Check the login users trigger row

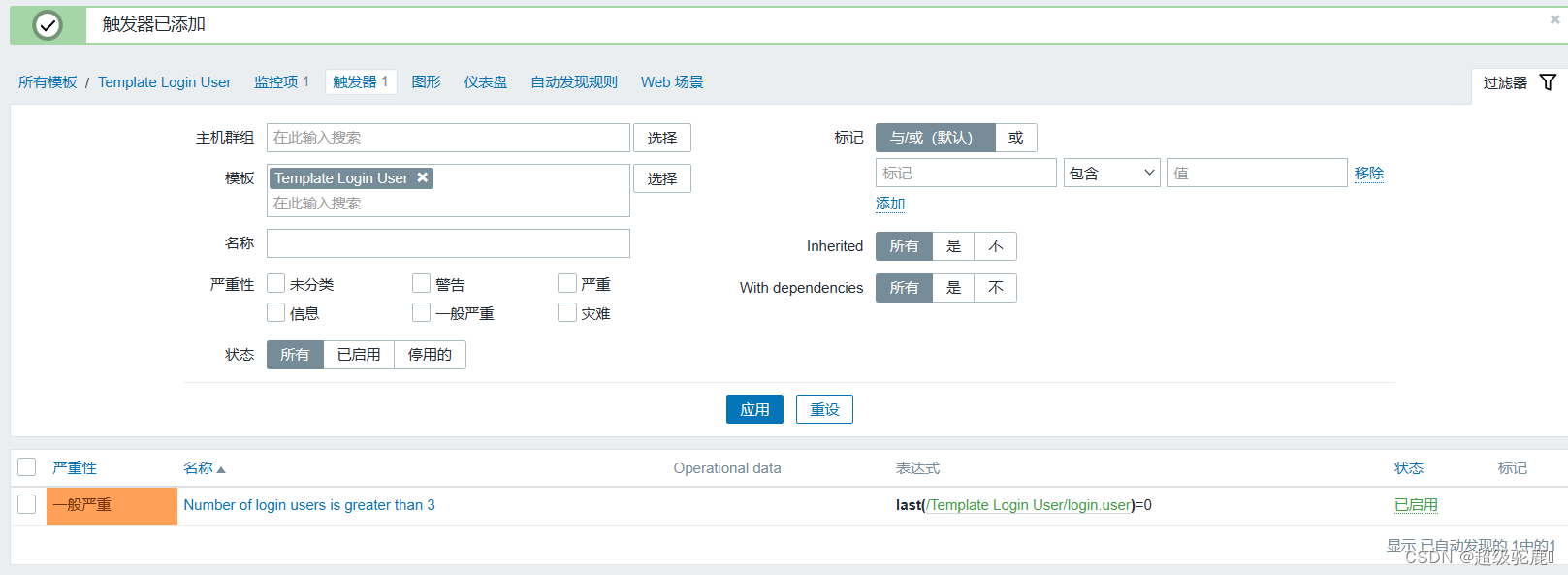tap(27, 504)
